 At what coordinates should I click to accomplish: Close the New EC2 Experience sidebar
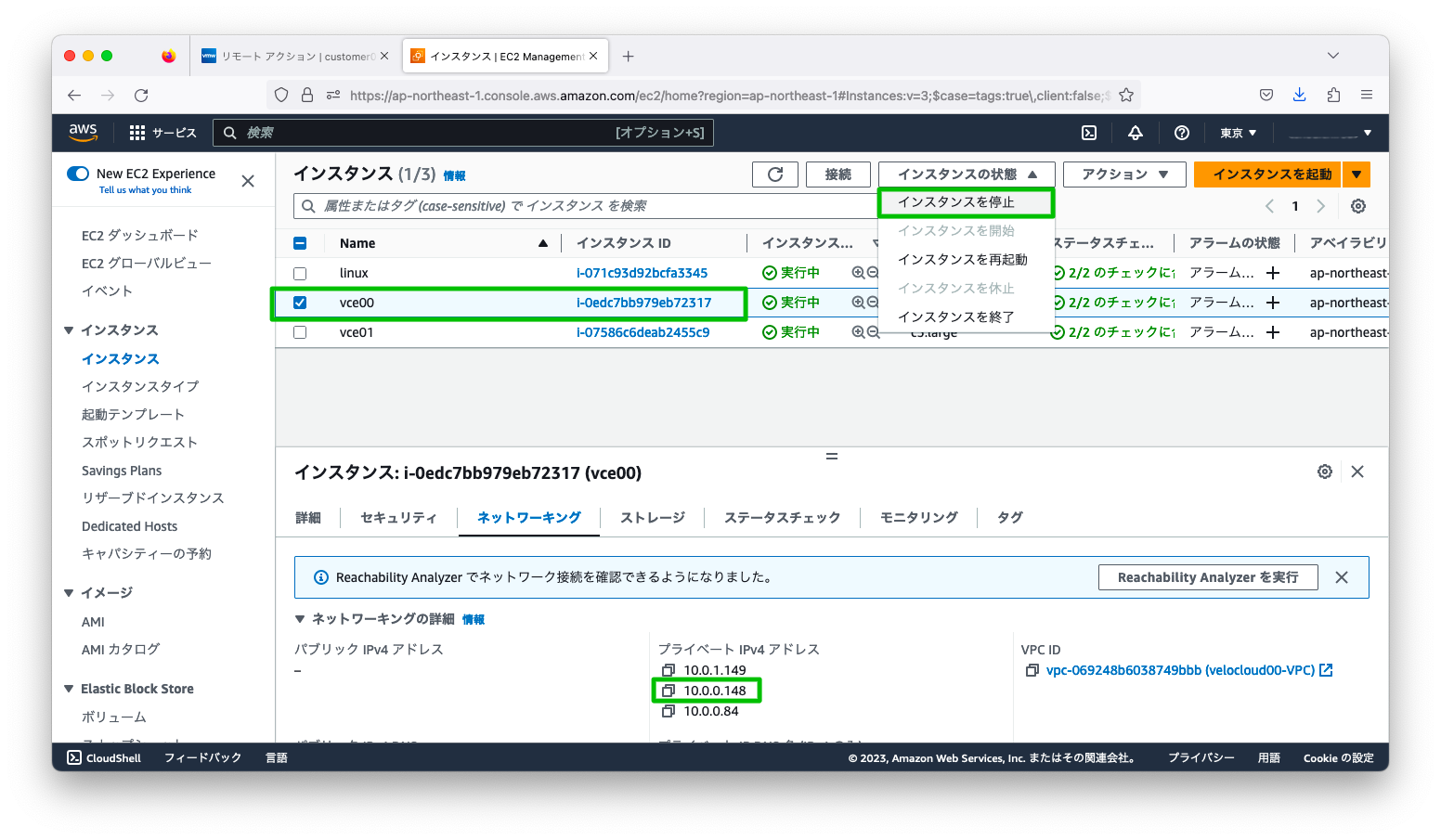(248, 181)
